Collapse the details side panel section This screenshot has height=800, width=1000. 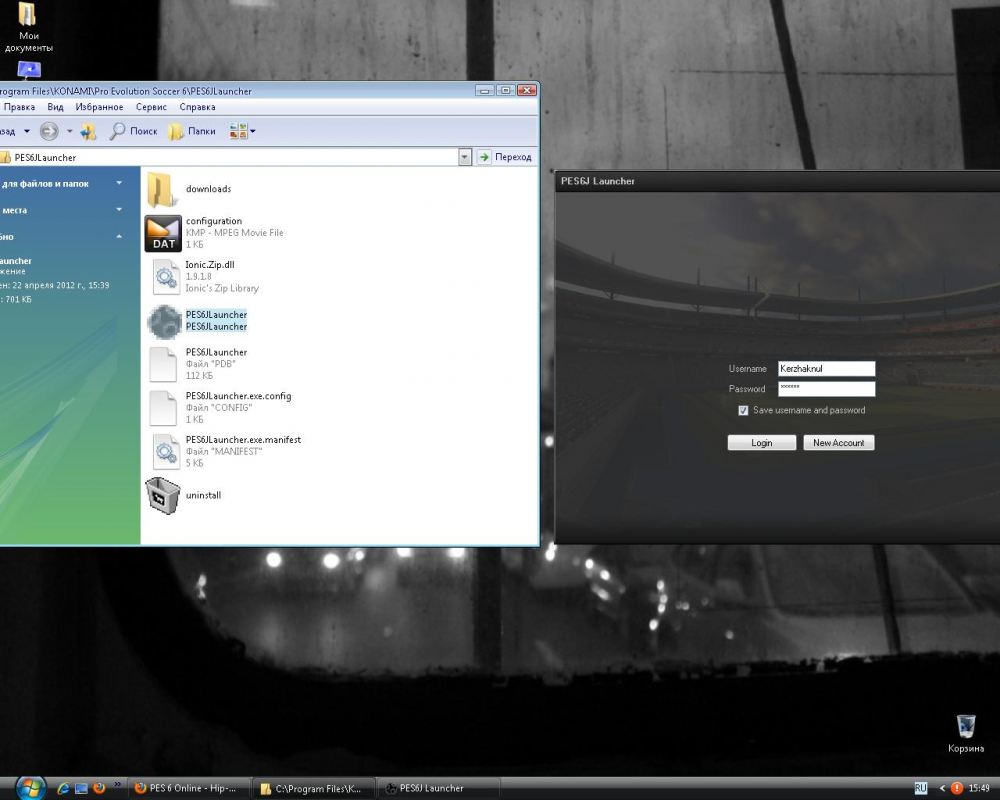[119, 237]
